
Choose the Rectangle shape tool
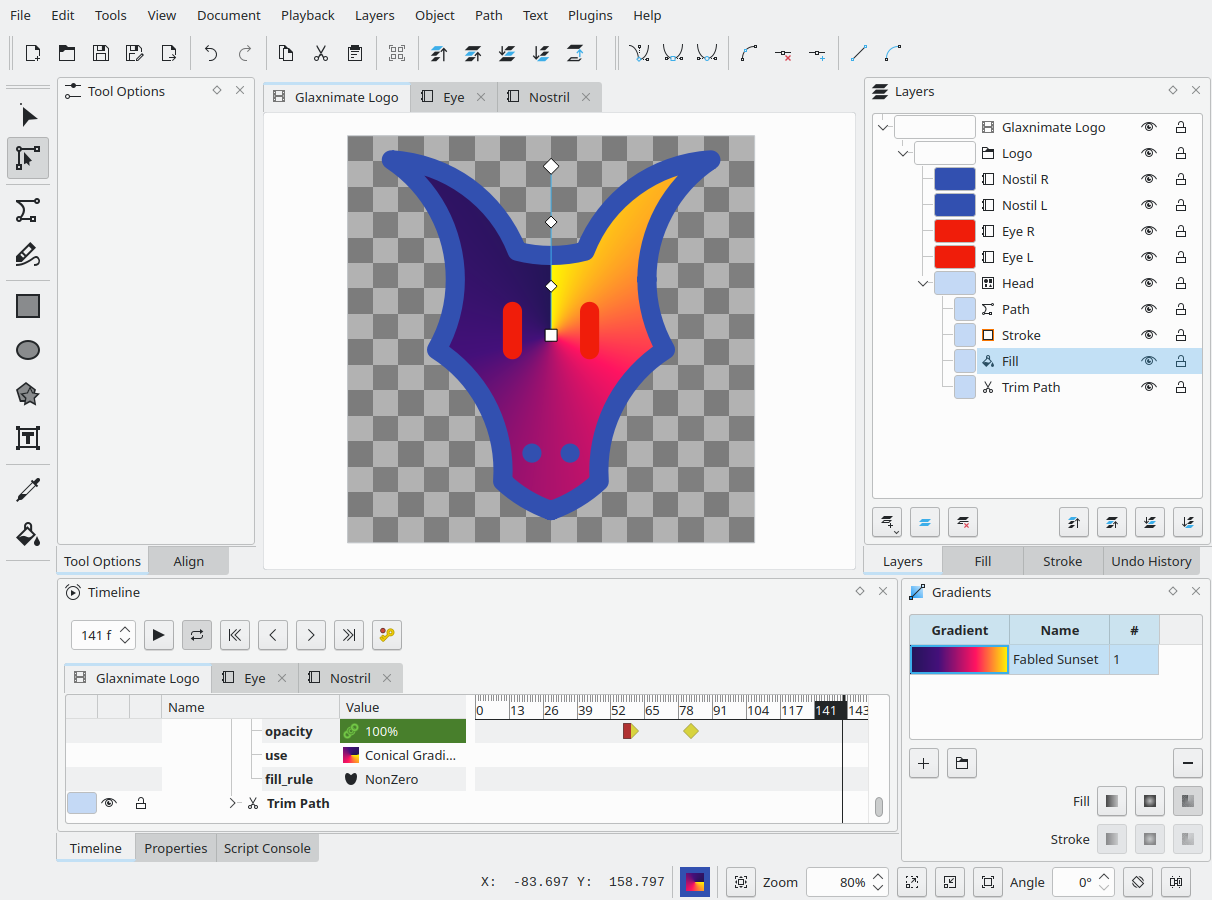pos(28,306)
